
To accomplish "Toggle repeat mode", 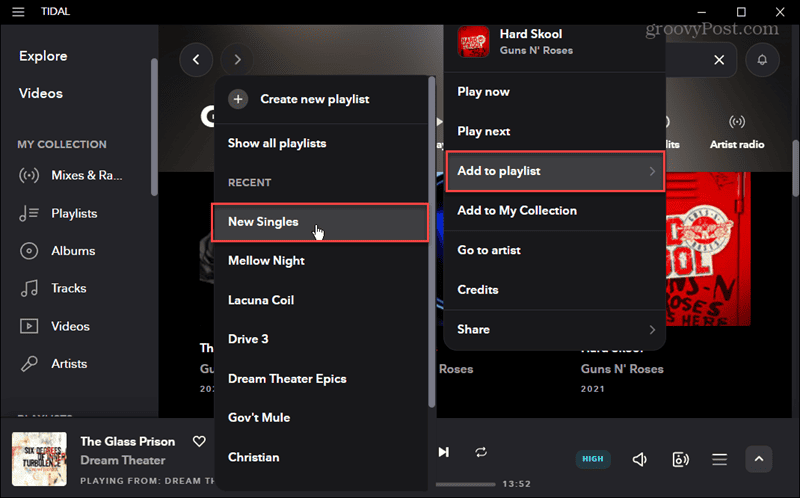I will 481,452.
